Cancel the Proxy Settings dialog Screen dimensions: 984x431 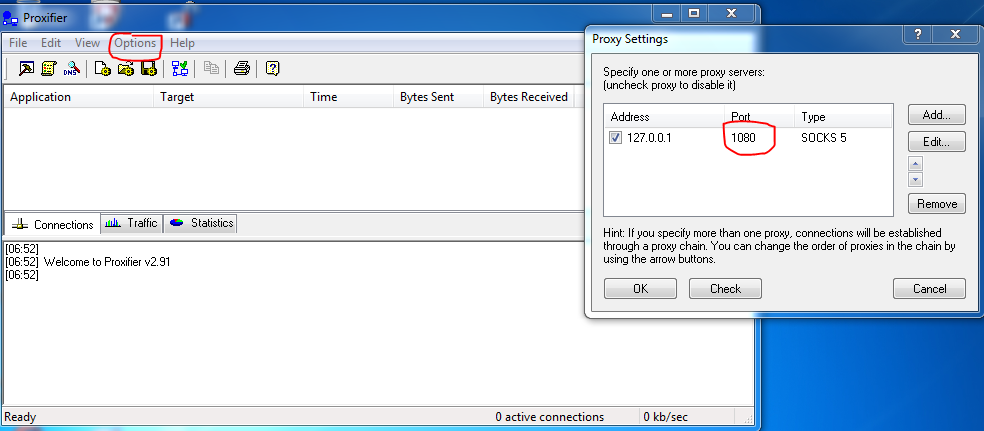(929, 289)
